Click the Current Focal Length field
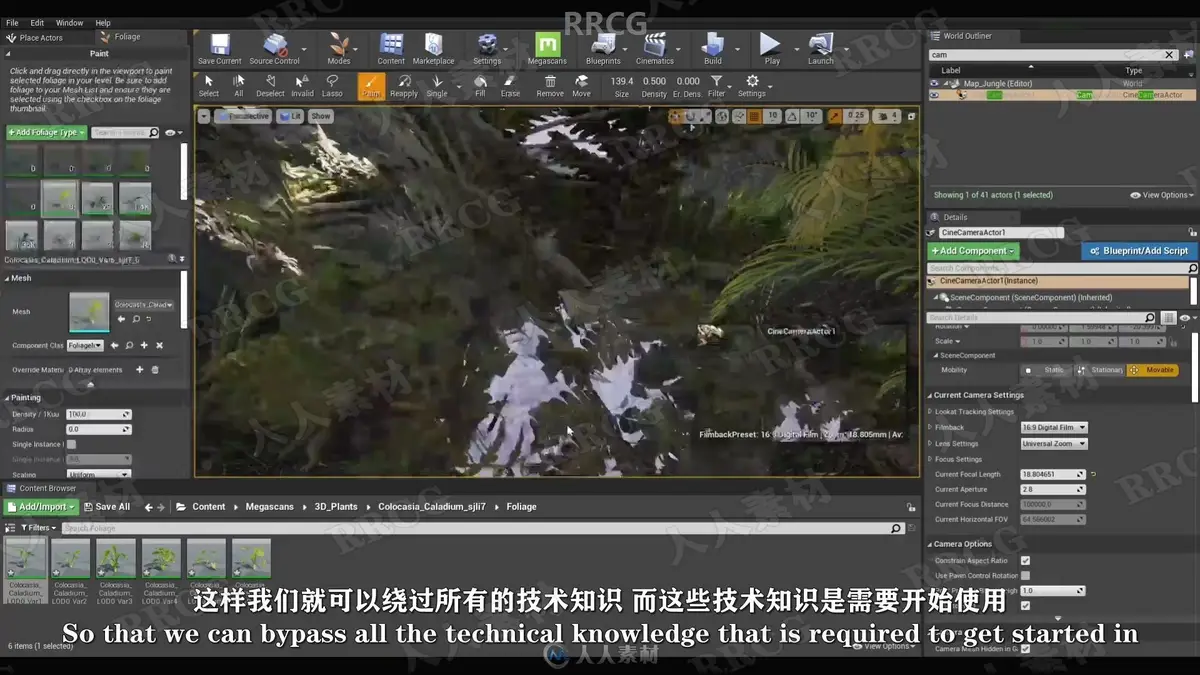This screenshot has height=675, width=1200. coord(1052,474)
